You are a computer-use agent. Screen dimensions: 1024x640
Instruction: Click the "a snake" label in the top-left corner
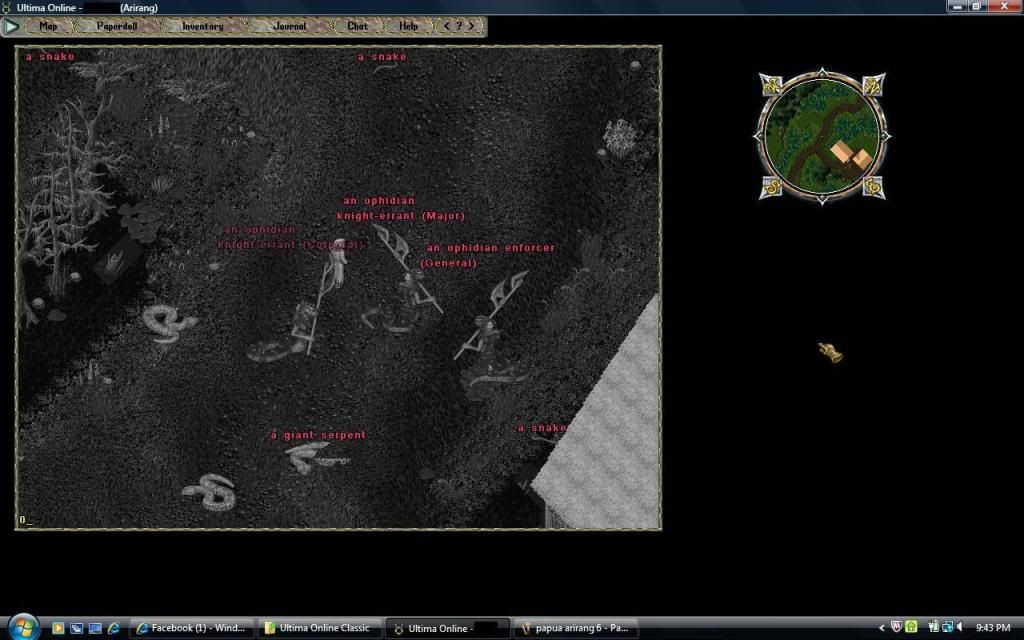click(50, 57)
